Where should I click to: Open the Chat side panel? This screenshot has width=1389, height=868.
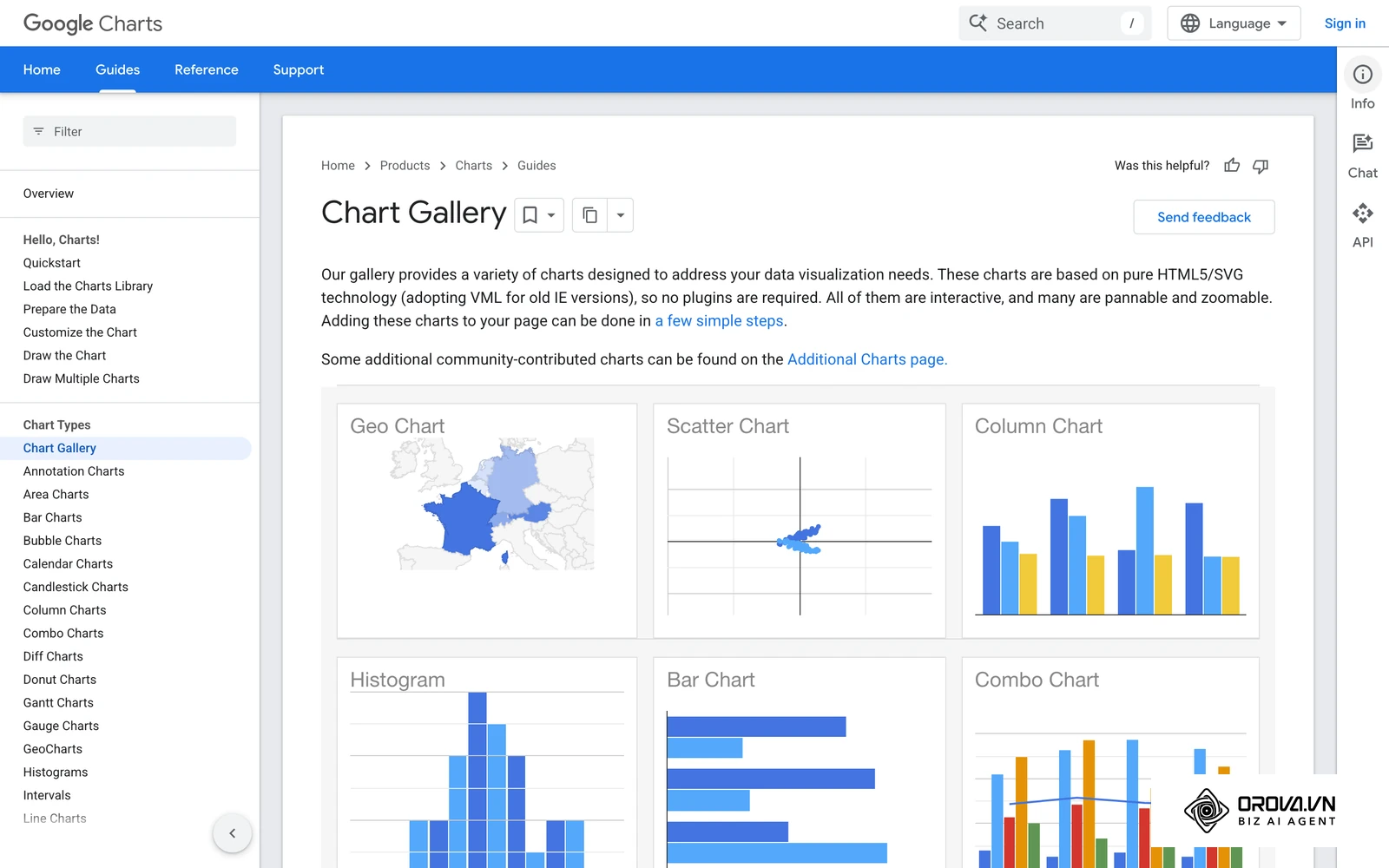pos(1362,156)
